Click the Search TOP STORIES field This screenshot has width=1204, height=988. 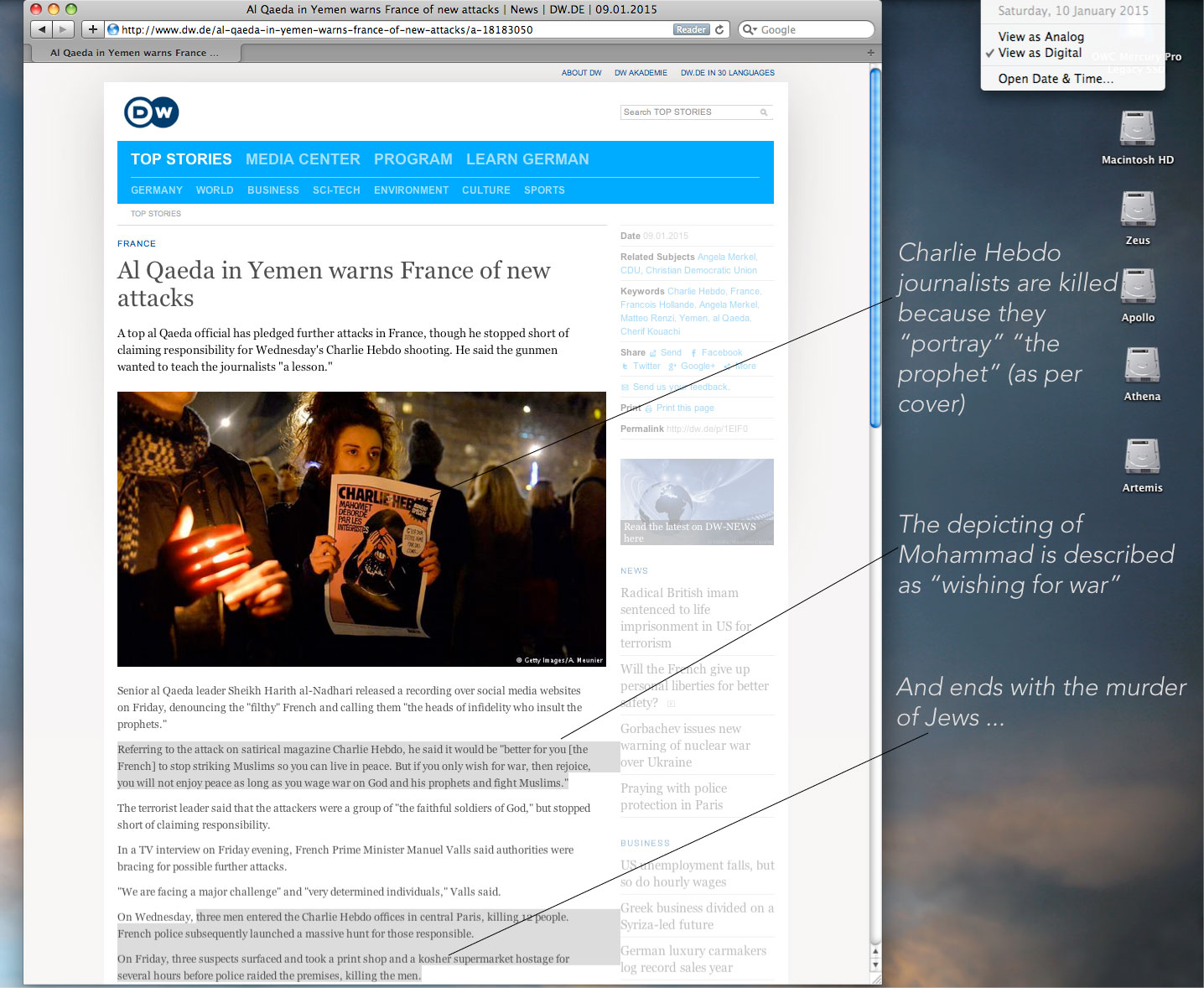689,112
